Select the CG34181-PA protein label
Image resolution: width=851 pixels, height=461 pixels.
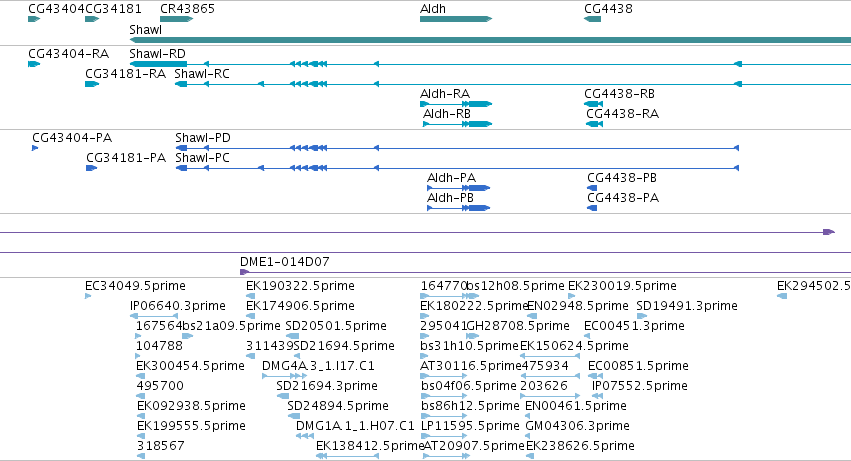126,158
